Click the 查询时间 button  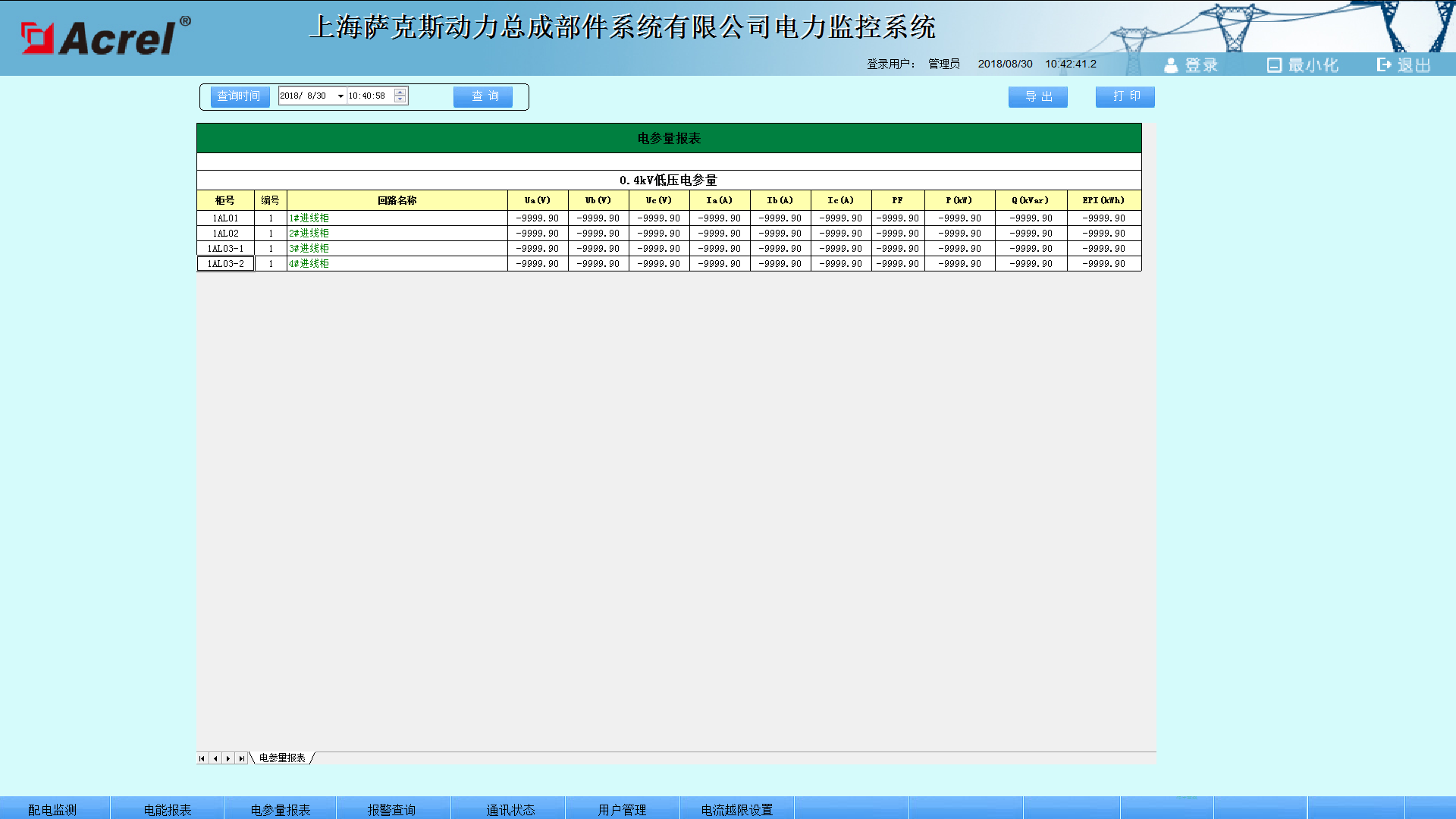[x=240, y=96]
